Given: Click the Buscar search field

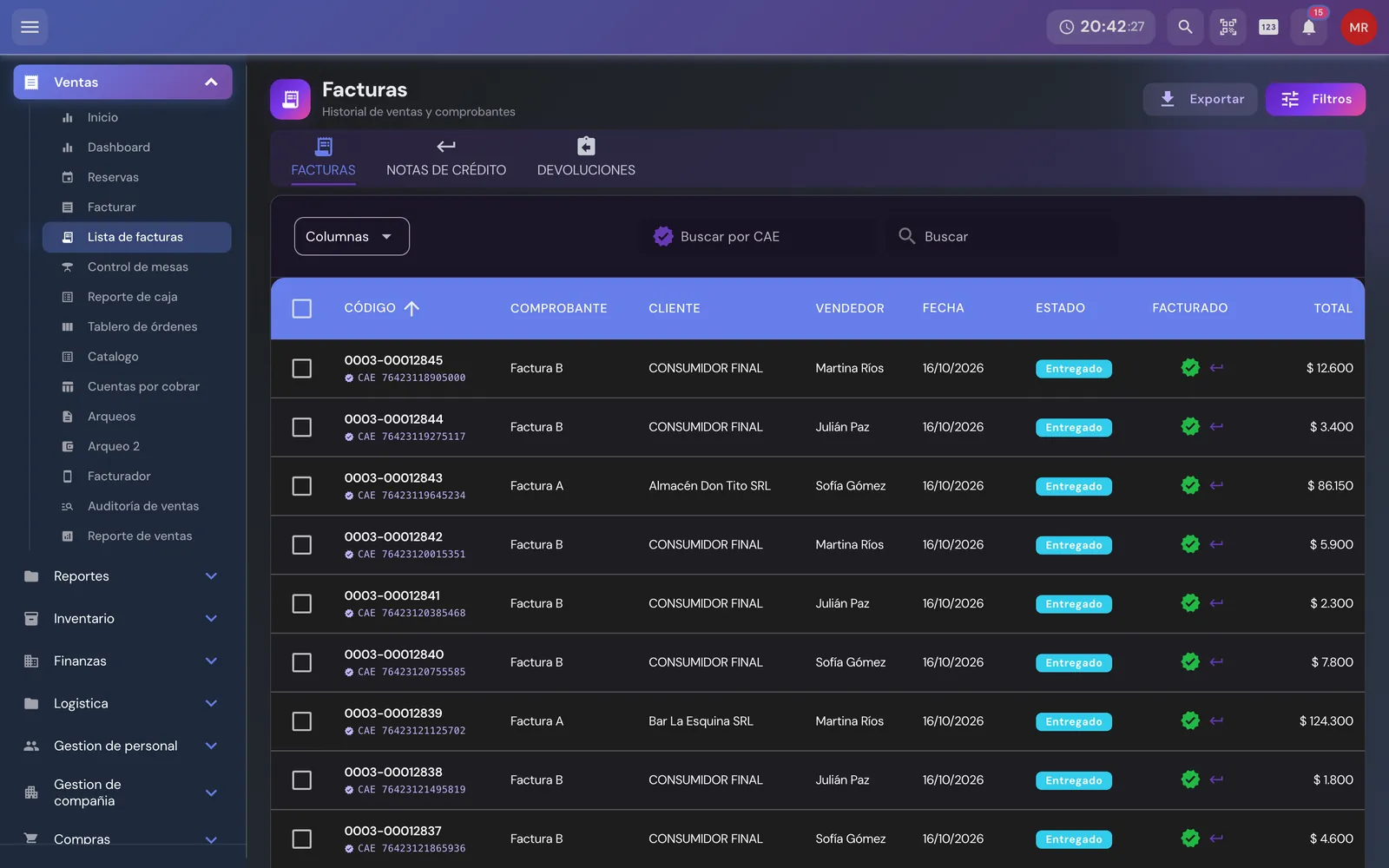Looking at the screenshot, I should [x=1002, y=236].
